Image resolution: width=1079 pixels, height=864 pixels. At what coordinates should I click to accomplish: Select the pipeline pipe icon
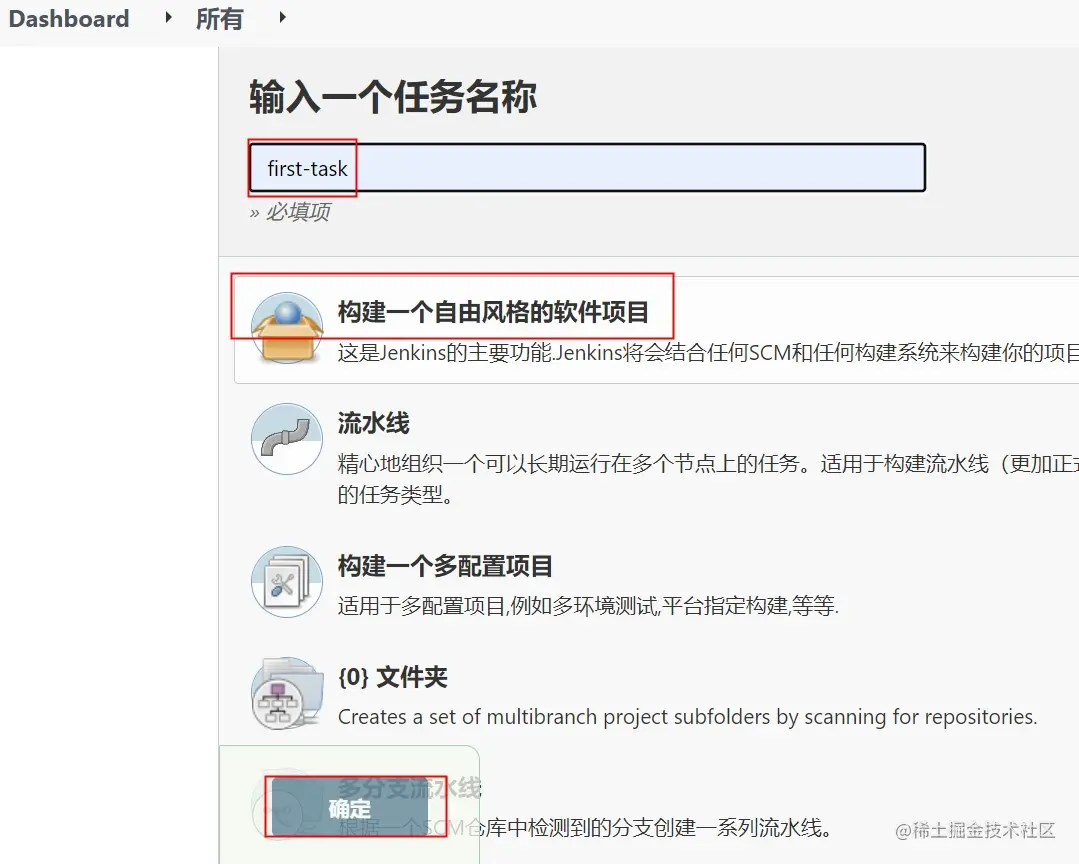click(287, 438)
